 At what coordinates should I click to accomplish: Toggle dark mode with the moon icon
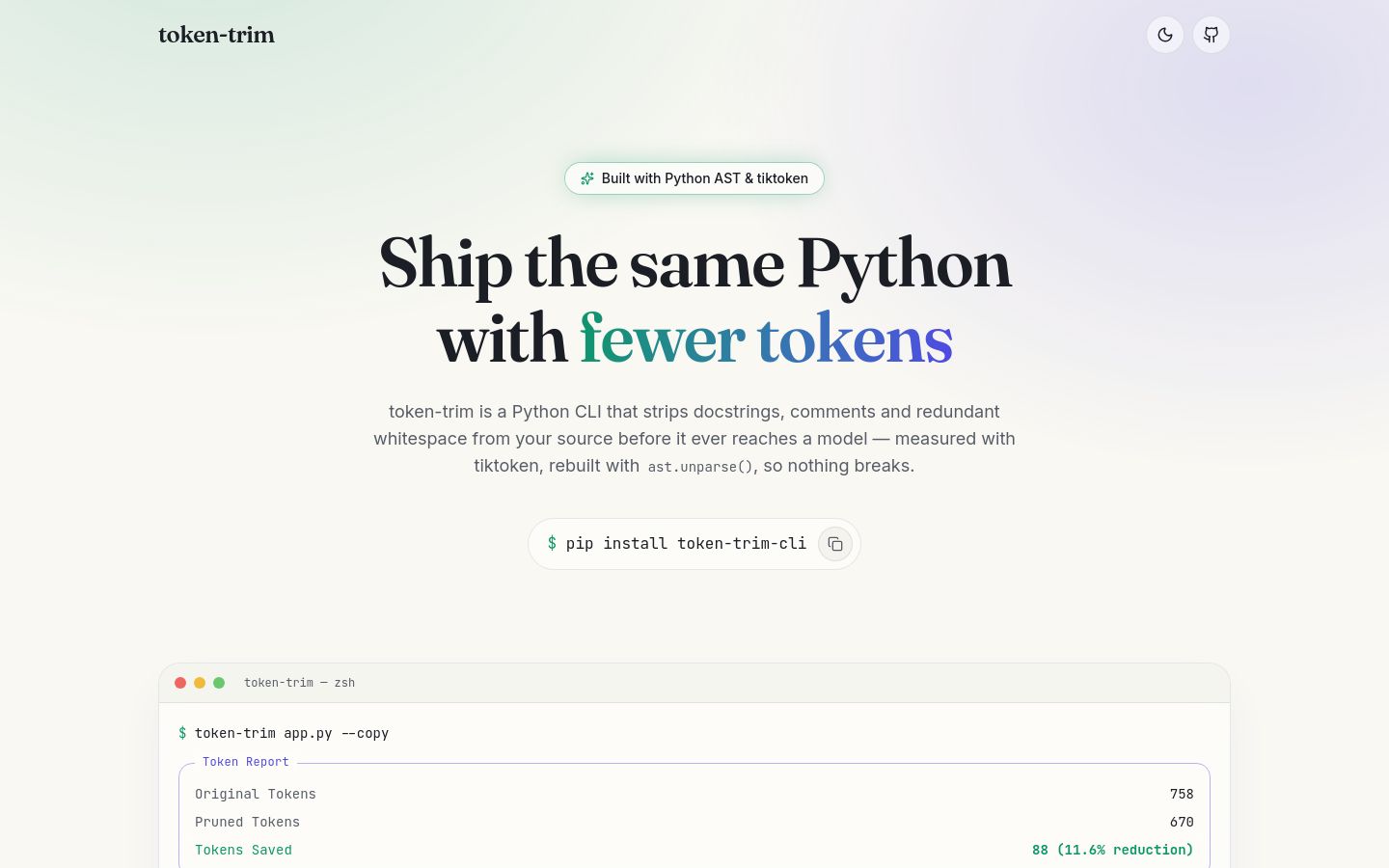(1165, 35)
